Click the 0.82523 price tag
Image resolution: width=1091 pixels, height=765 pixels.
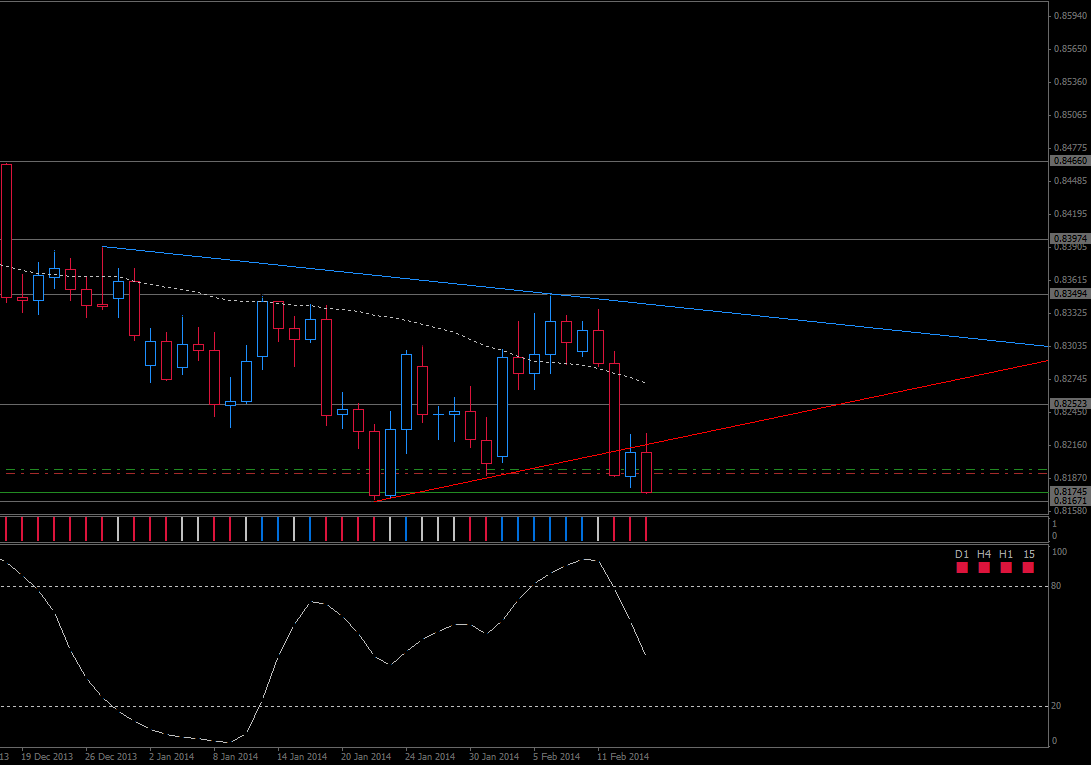(1069, 404)
